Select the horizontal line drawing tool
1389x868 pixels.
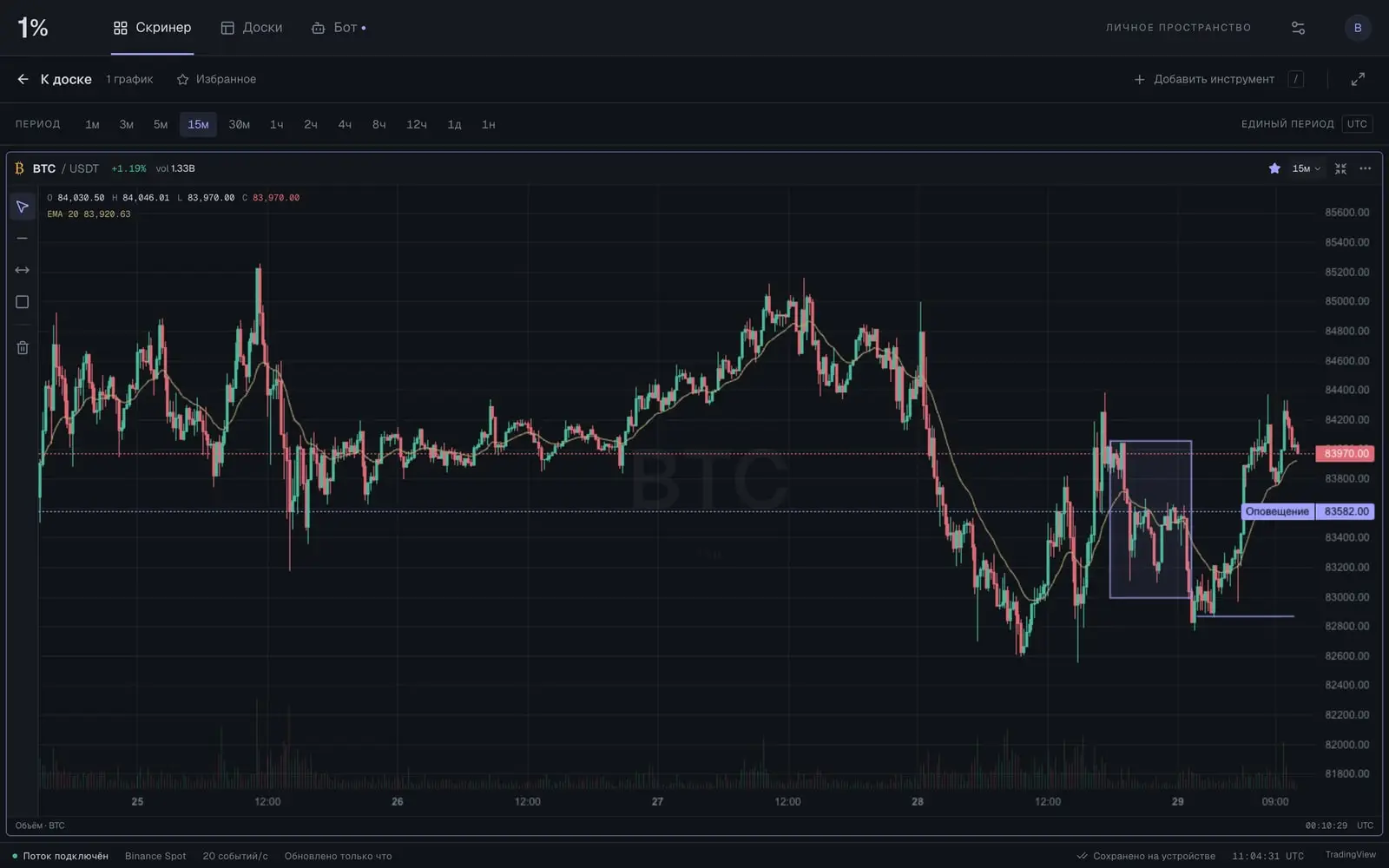23,239
